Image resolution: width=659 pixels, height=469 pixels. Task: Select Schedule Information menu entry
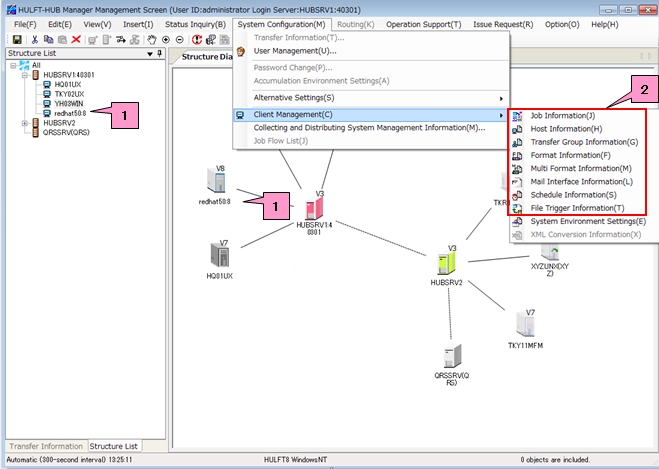[572, 194]
